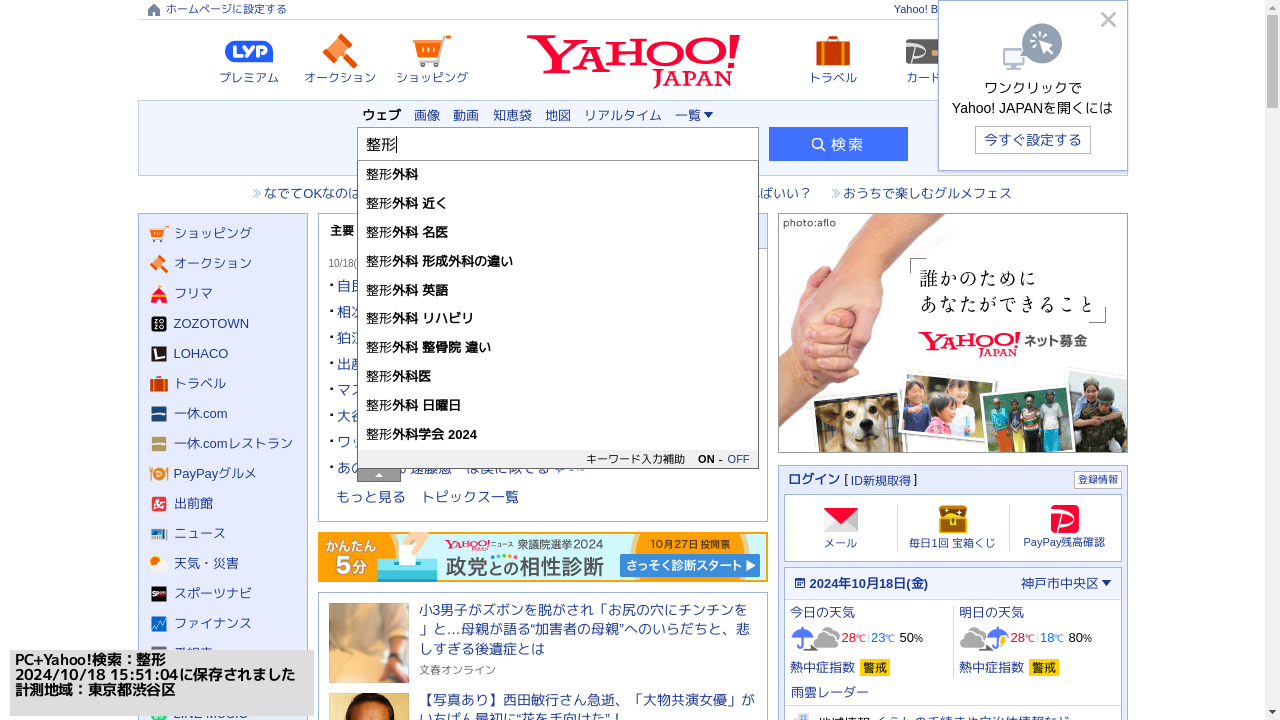The image size is (1280, 720).
Task: Open the Travel suitcase icon in header
Action: 833,51
